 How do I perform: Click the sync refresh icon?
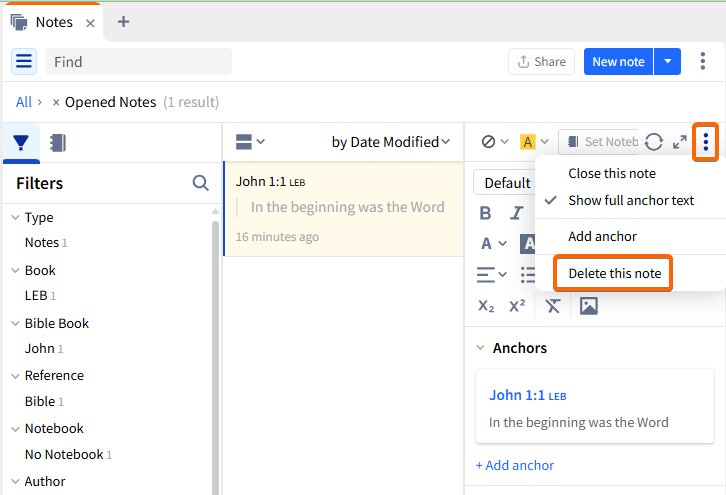(653, 142)
